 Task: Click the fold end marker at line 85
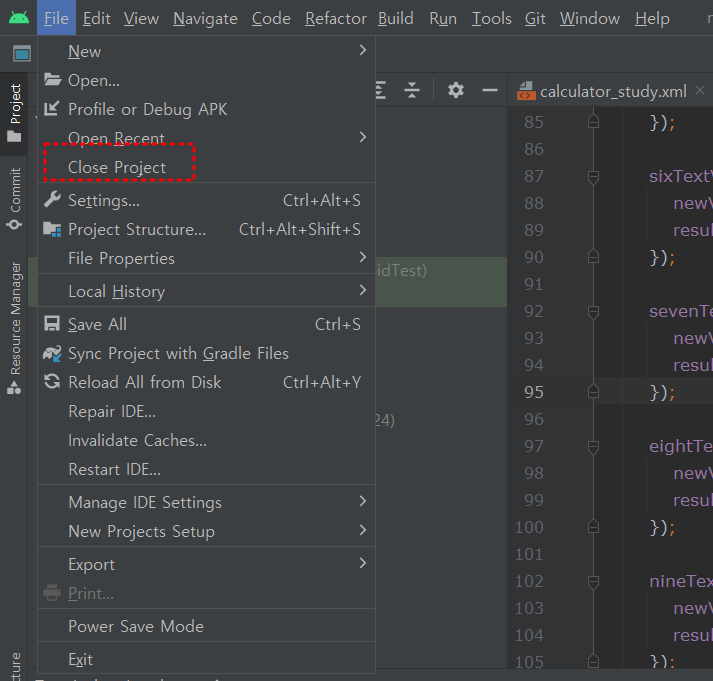593,122
